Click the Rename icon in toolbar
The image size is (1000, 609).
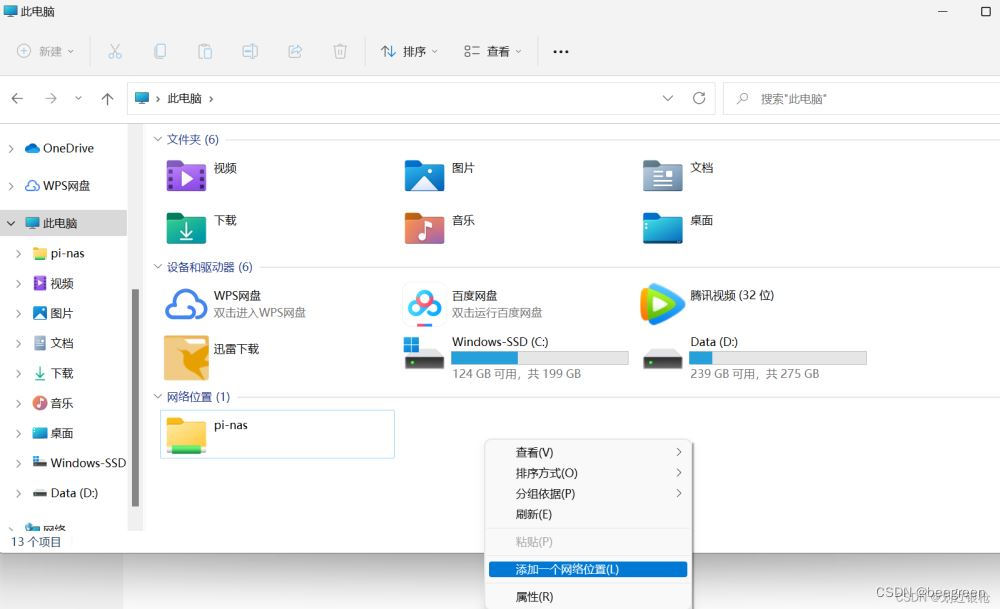click(250, 52)
